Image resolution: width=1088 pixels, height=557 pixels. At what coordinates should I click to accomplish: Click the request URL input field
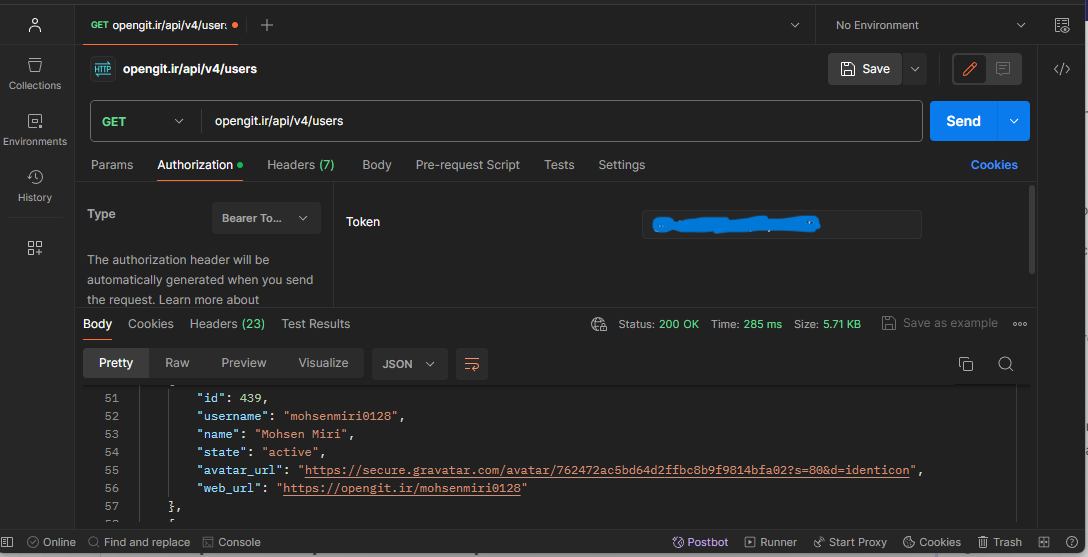pos(560,121)
